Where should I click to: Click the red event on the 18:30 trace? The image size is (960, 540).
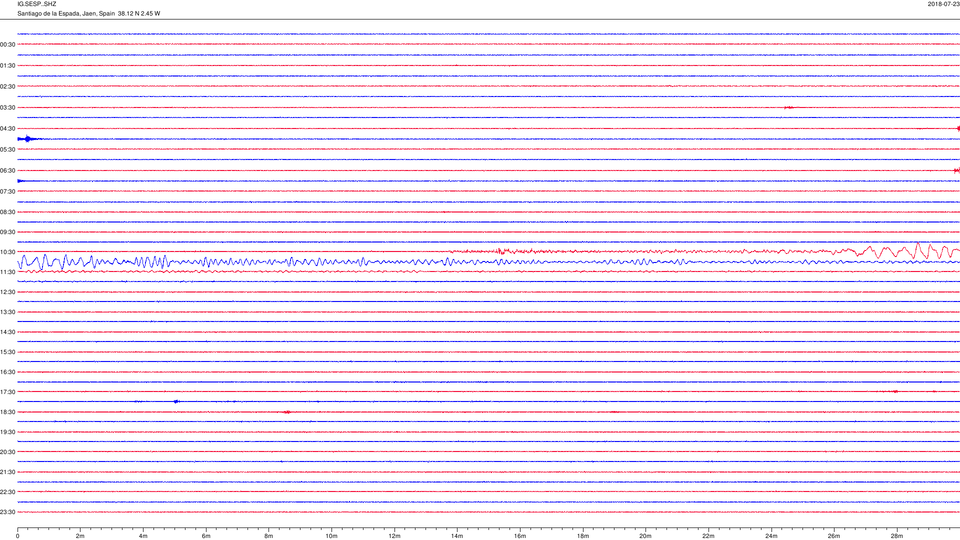tap(287, 412)
